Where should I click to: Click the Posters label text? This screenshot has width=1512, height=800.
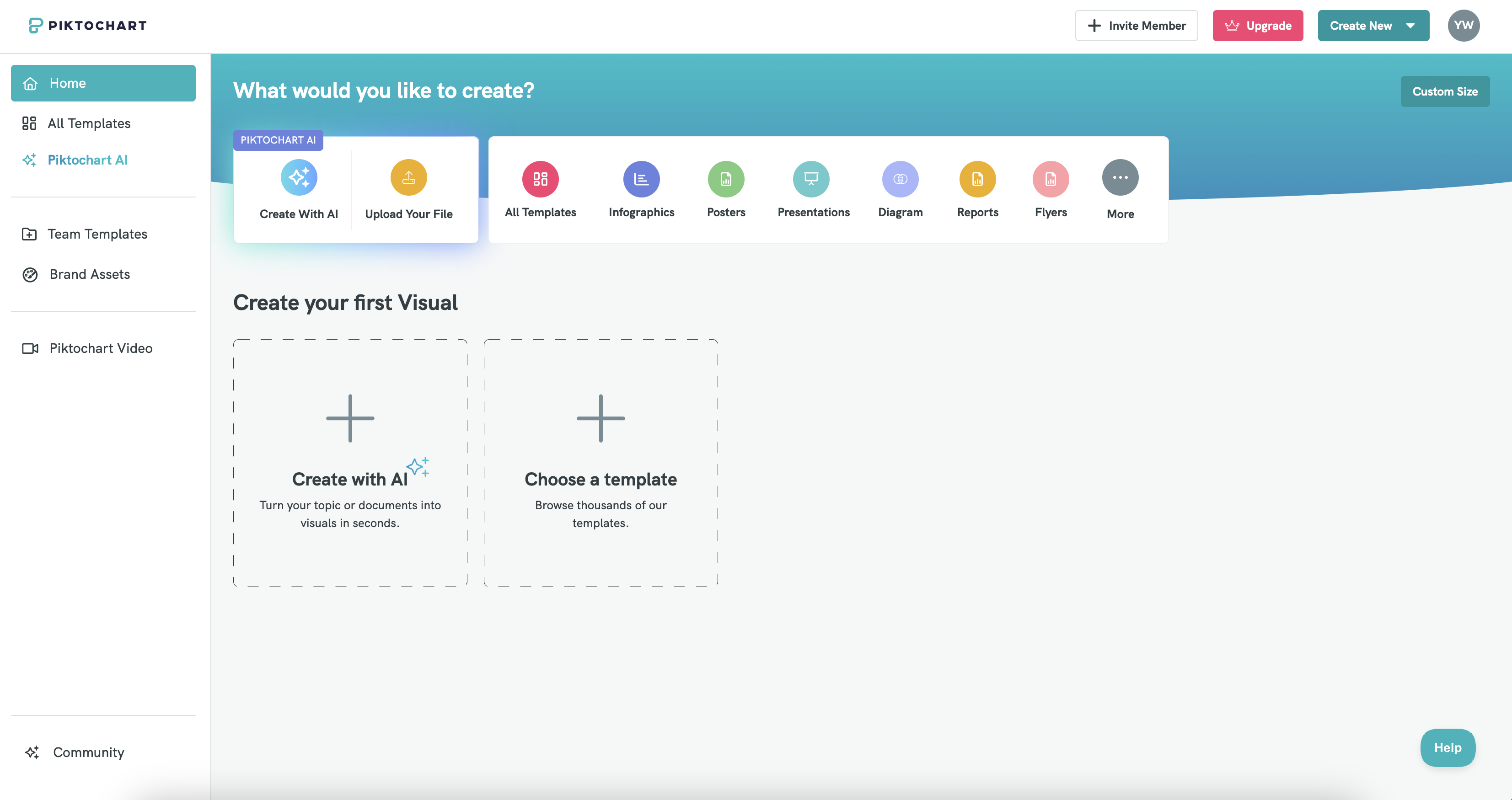(x=726, y=212)
